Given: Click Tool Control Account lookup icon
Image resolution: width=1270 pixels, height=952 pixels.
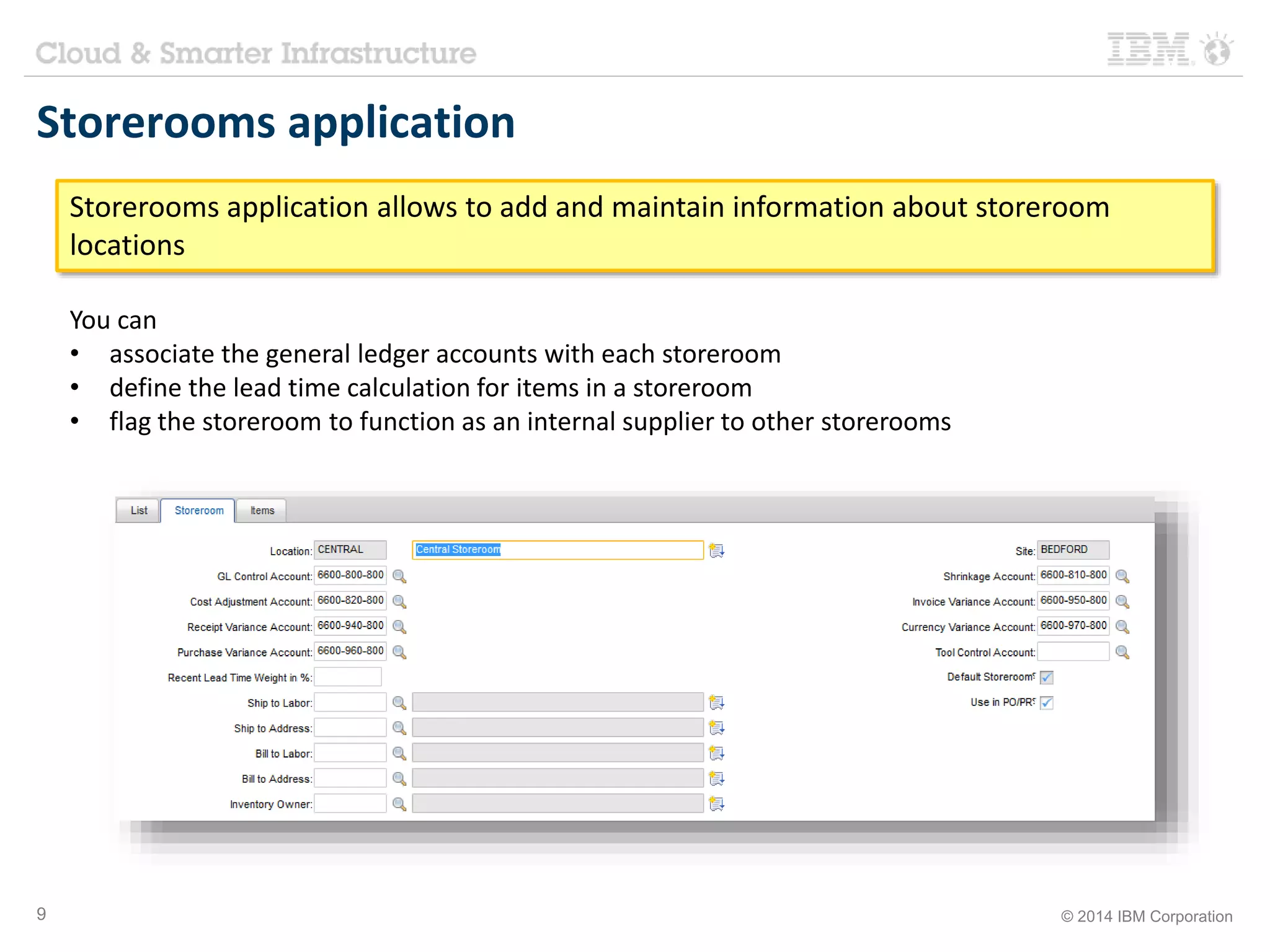Looking at the screenshot, I should (1122, 652).
